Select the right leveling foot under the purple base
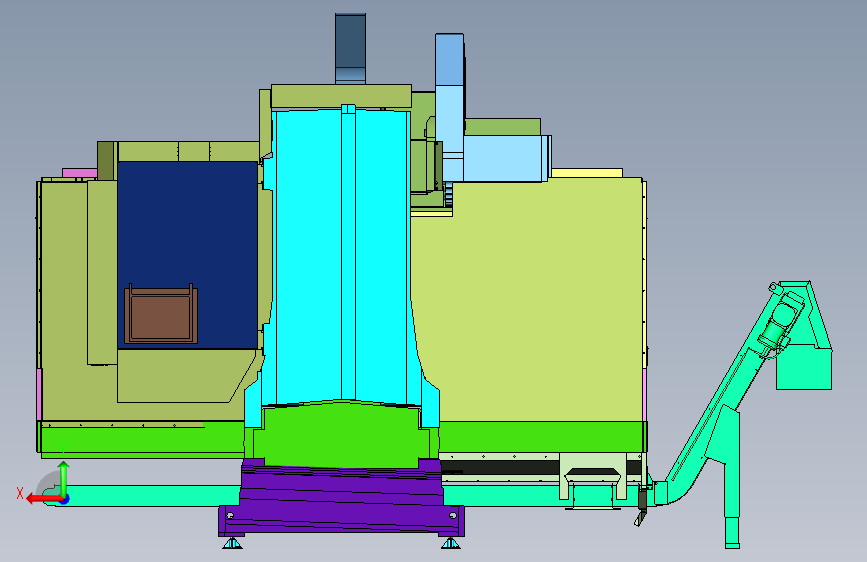This screenshot has height=562, width=867. point(451,543)
